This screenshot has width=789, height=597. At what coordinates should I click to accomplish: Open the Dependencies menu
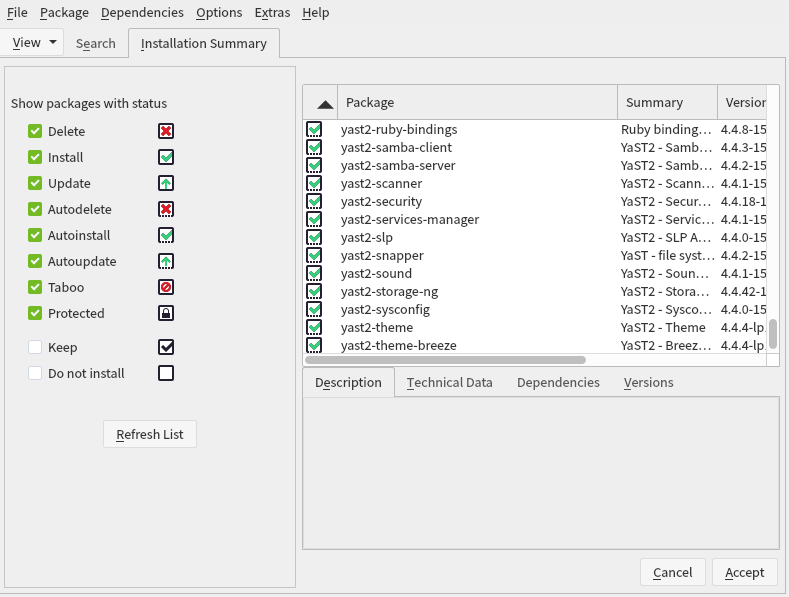(x=142, y=13)
